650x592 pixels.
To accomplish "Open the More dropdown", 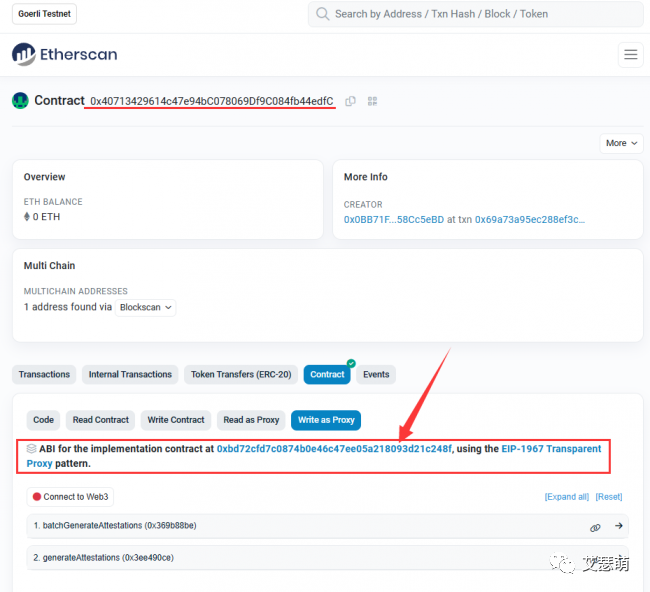I will [x=621, y=143].
